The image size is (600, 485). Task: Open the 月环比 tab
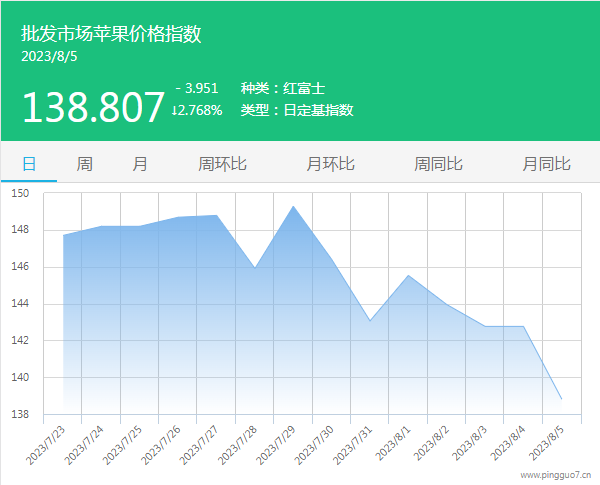point(330,164)
